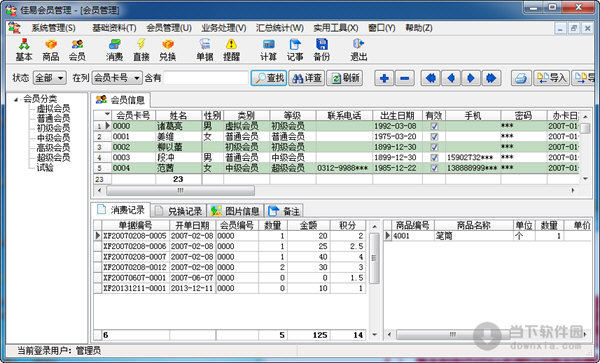Toggle 有效 checkbox for member 0004
Viewport: 600px width, 363px height.
[434, 168]
